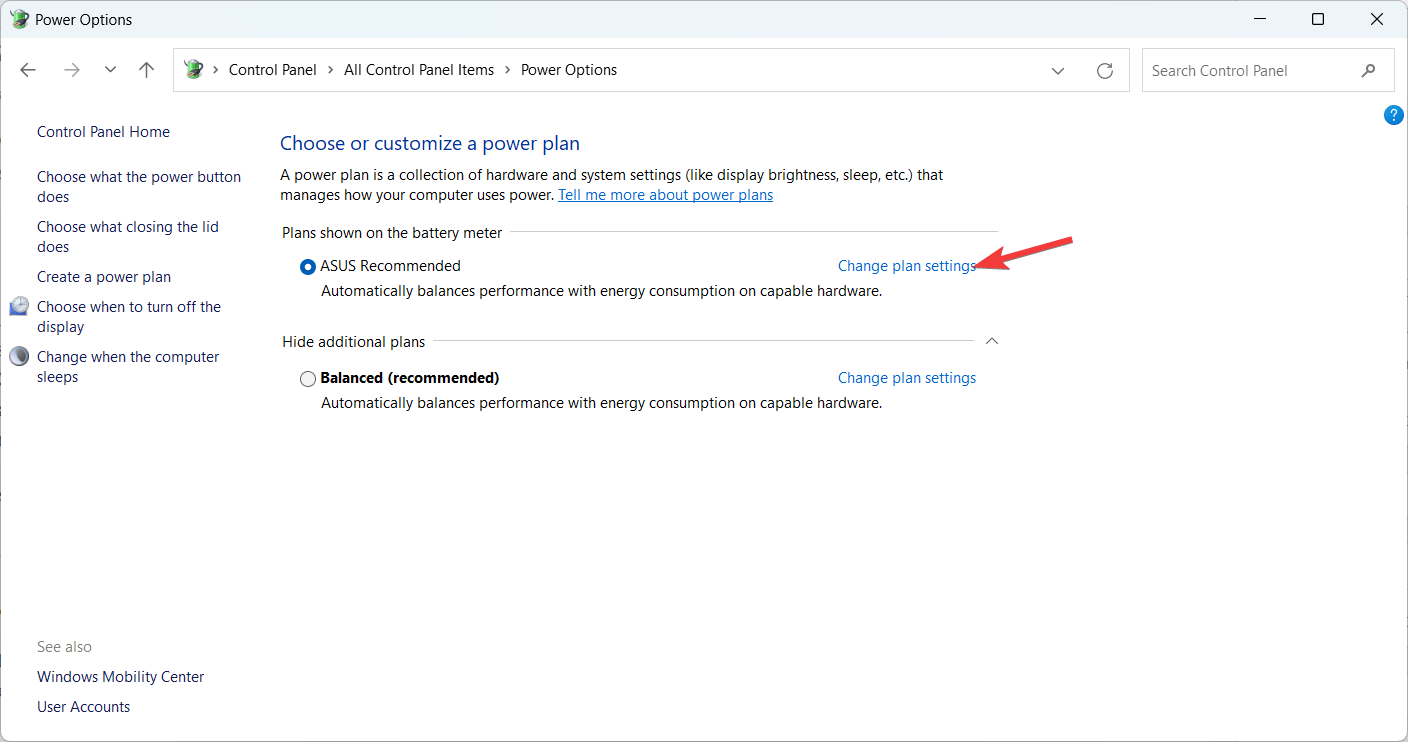Screen dimensions: 1408x742
Task: Expand chevron after All Control Panel Items
Action: pyautogui.click(x=508, y=70)
